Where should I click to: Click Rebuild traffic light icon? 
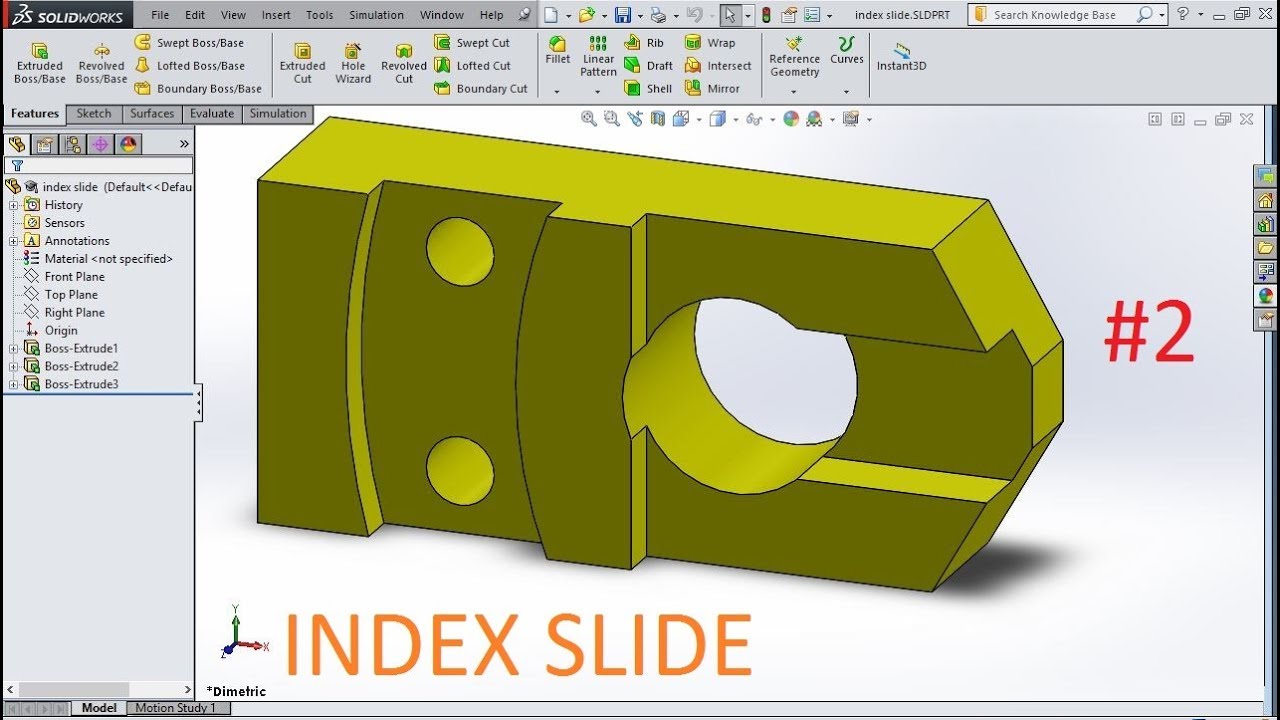(766, 15)
